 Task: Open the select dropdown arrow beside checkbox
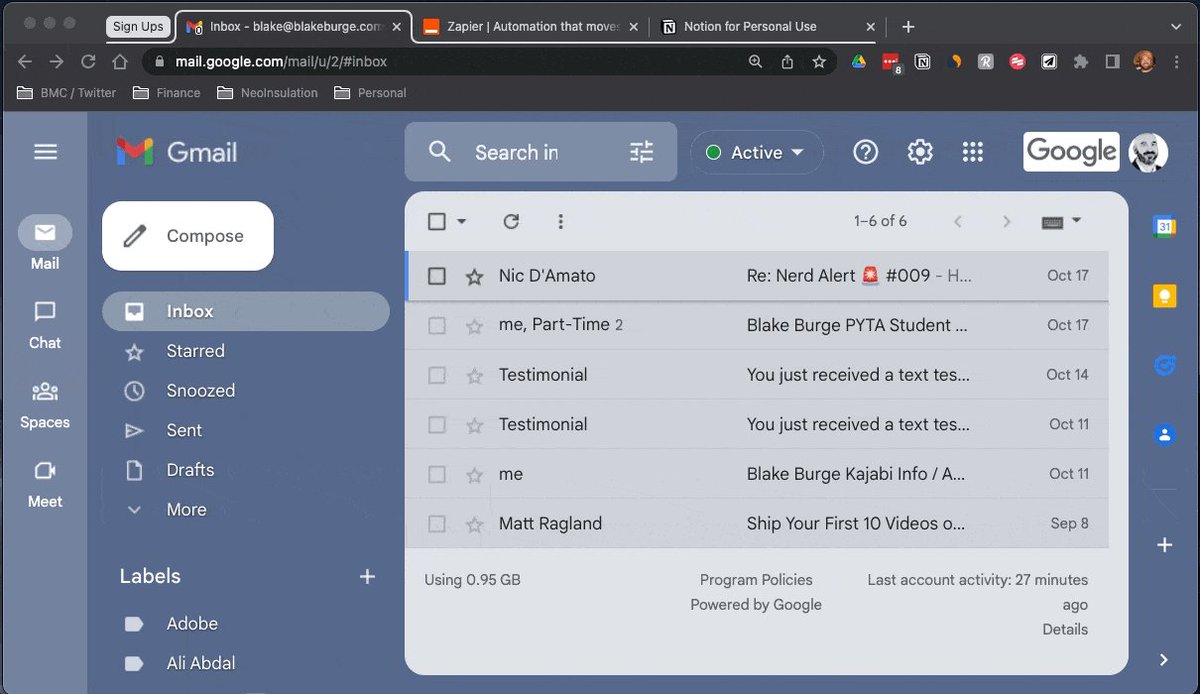tap(462, 221)
